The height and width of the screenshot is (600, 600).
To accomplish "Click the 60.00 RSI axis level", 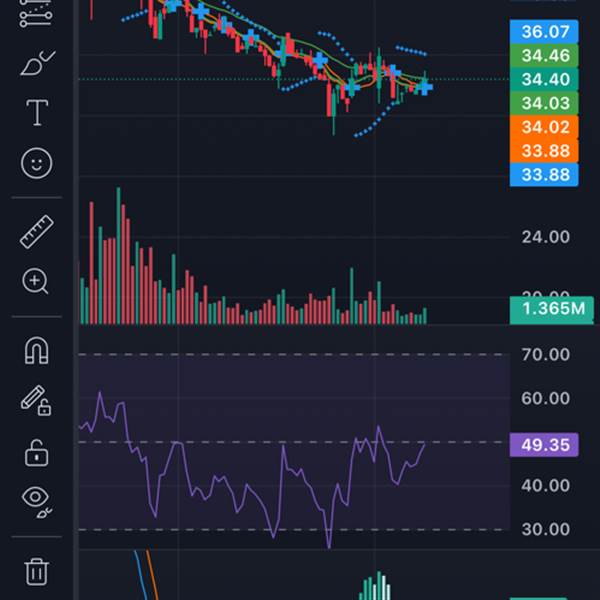I will (x=545, y=398).
